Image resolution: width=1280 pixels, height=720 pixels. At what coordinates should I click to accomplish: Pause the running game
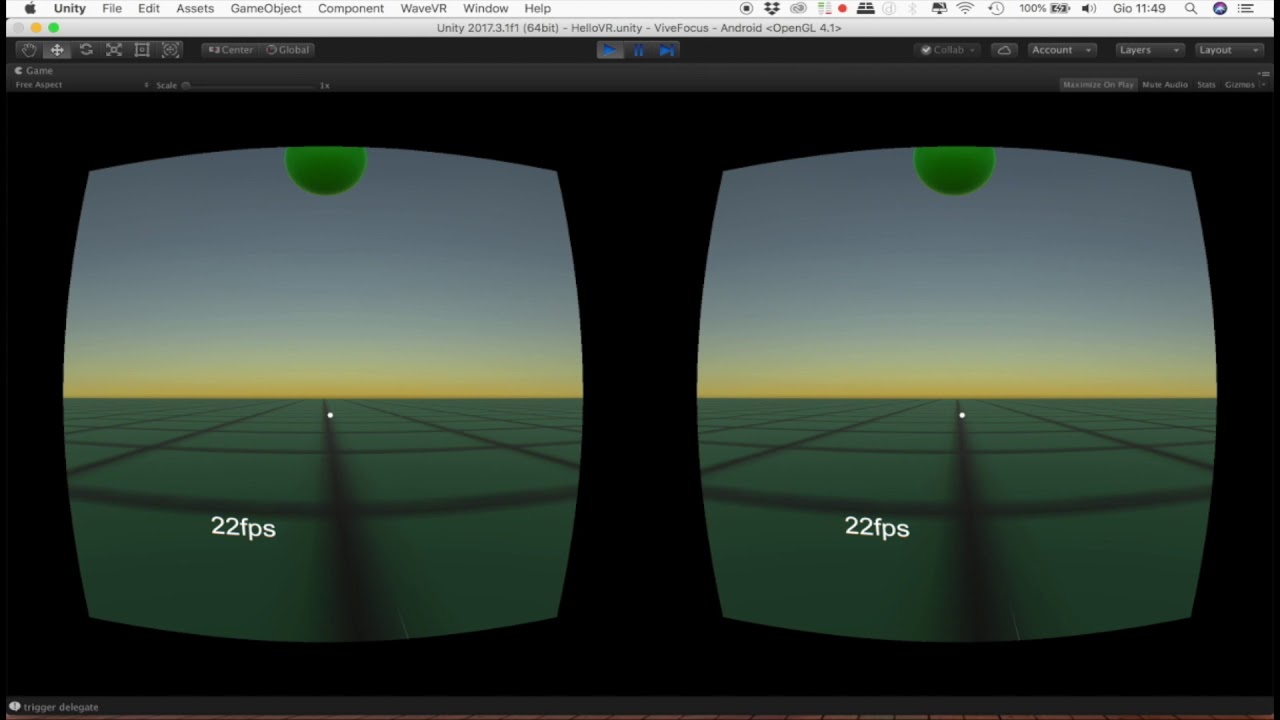[639, 50]
